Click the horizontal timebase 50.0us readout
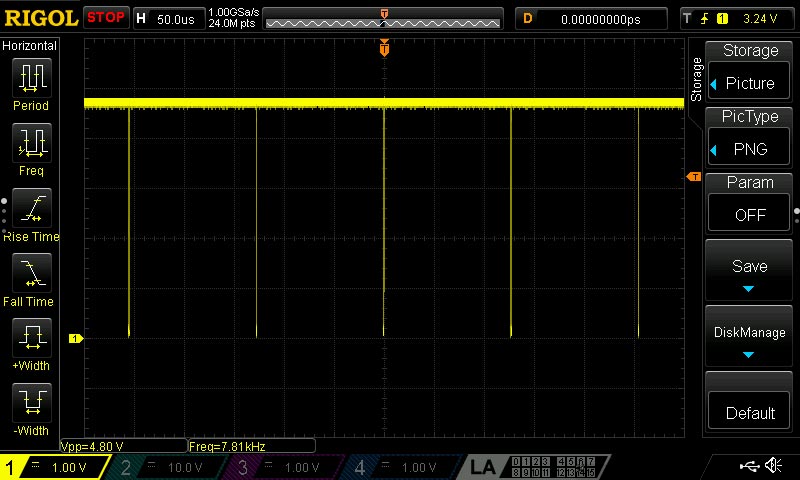The height and width of the screenshot is (480, 800). tap(176, 19)
